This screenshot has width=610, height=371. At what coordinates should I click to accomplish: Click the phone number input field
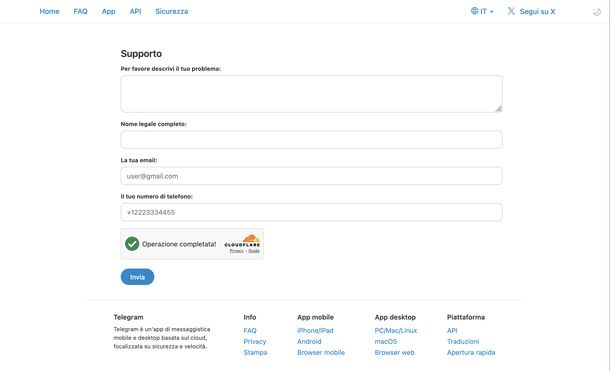point(311,212)
